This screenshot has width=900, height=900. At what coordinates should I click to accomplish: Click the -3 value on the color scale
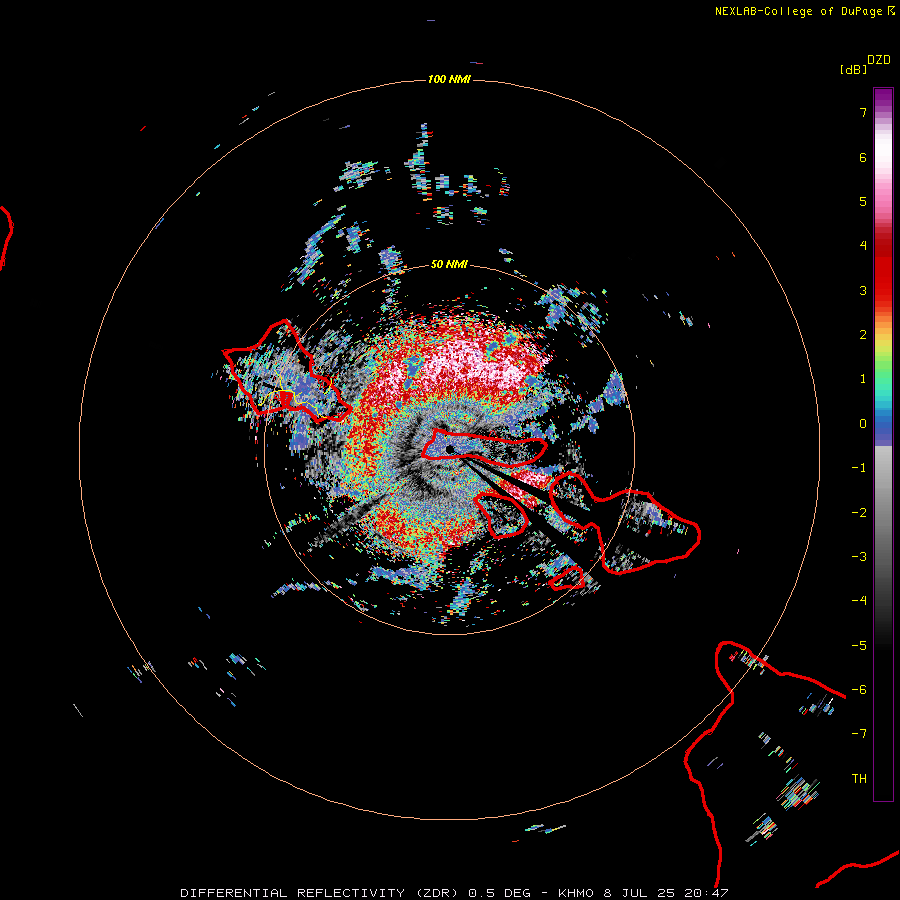pos(859,557)
